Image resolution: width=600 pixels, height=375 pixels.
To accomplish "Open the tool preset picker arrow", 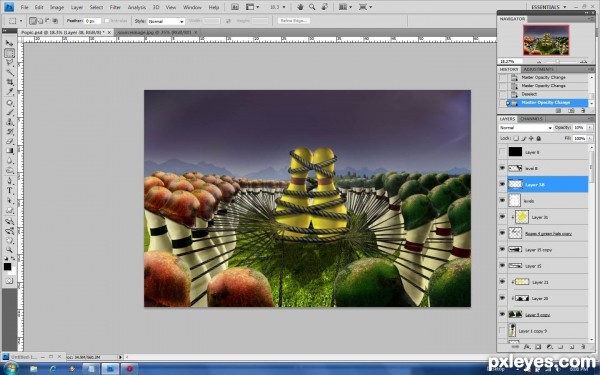I will coord(21,21).
